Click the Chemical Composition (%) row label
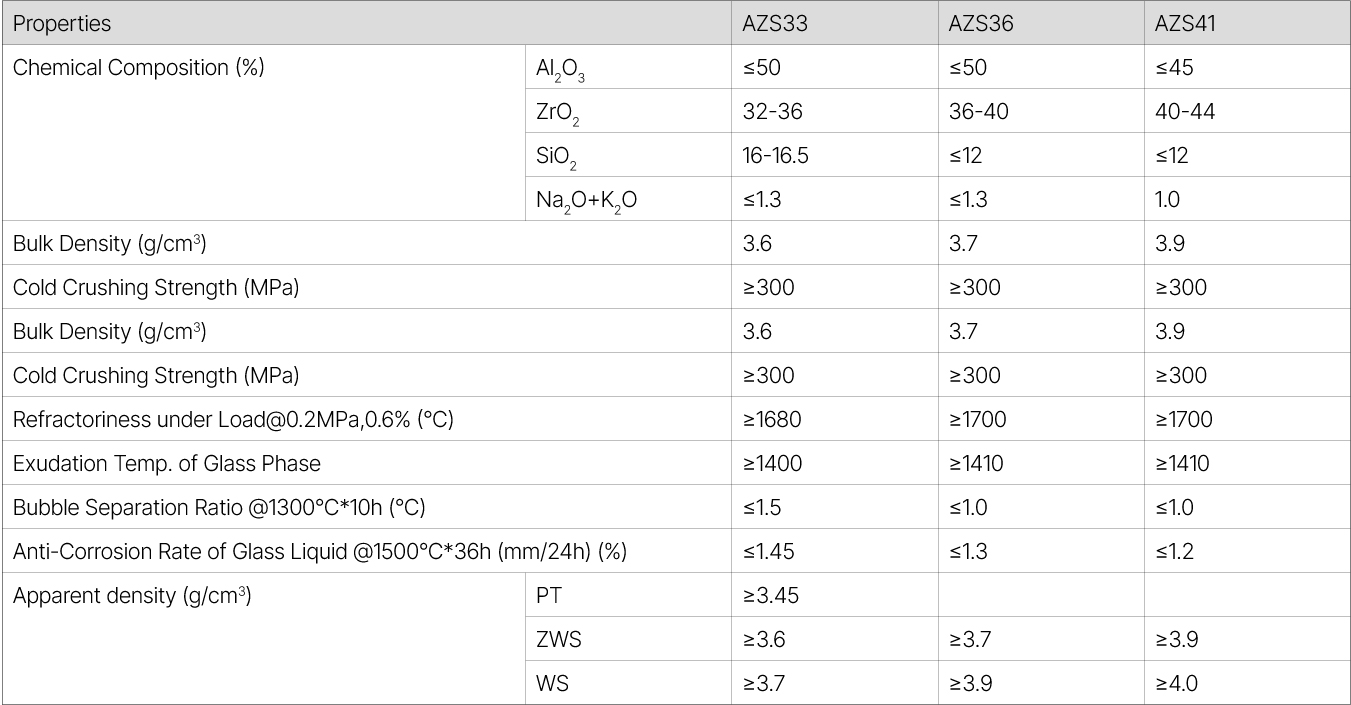Viewport: 1351px width, 705px height. [138, 68]
